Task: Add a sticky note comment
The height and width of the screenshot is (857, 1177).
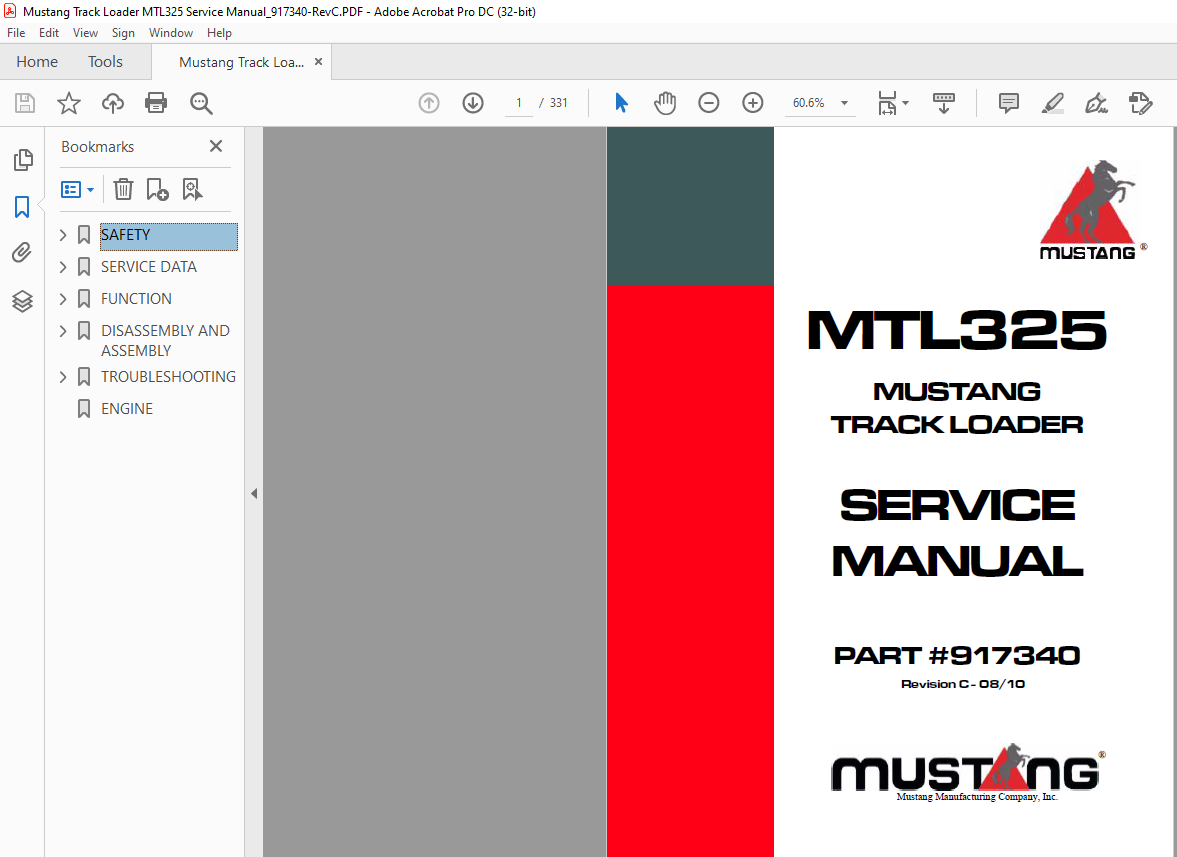Action: click(x=1009, y=103)
